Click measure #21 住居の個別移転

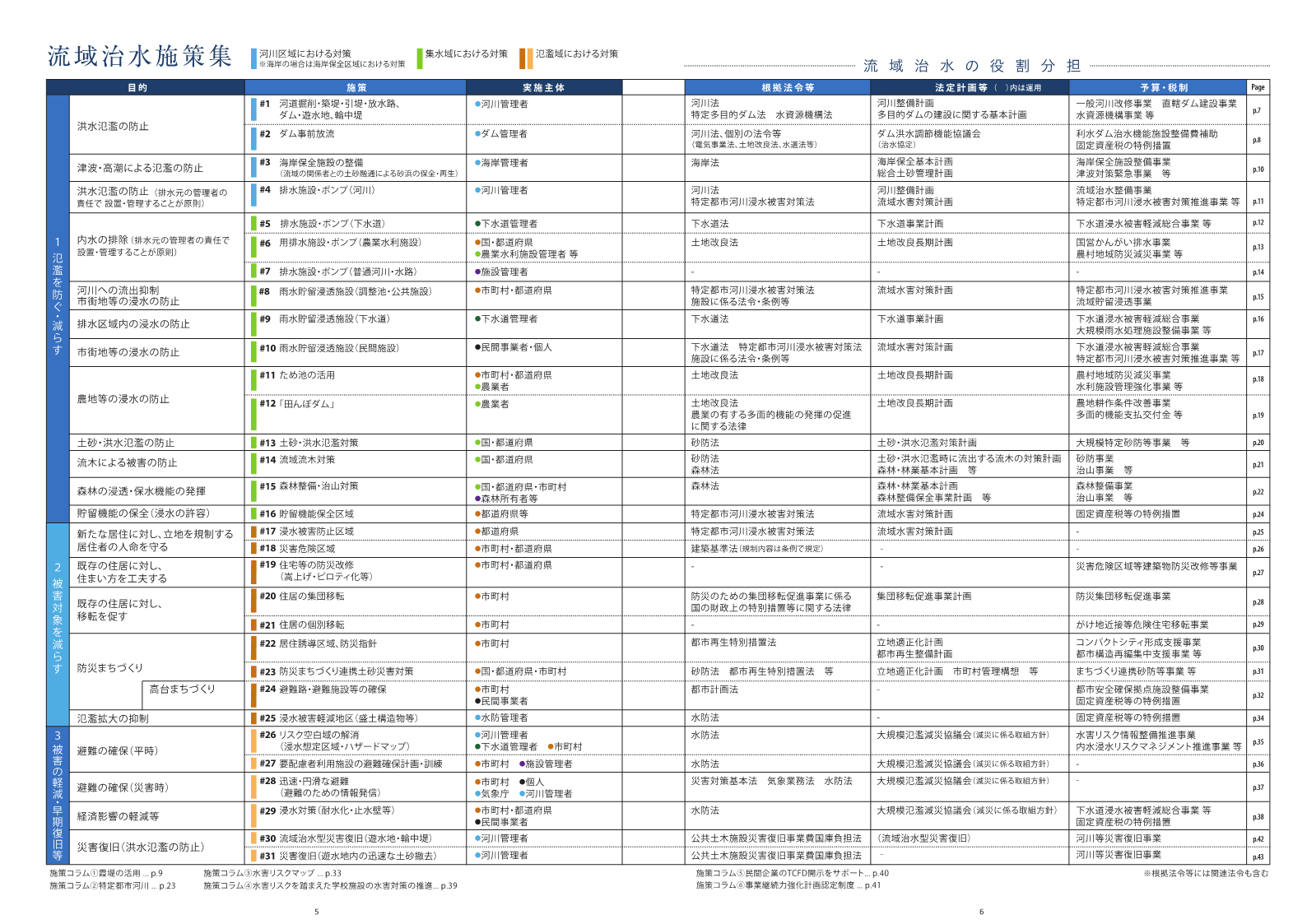(x=302, y=625)
